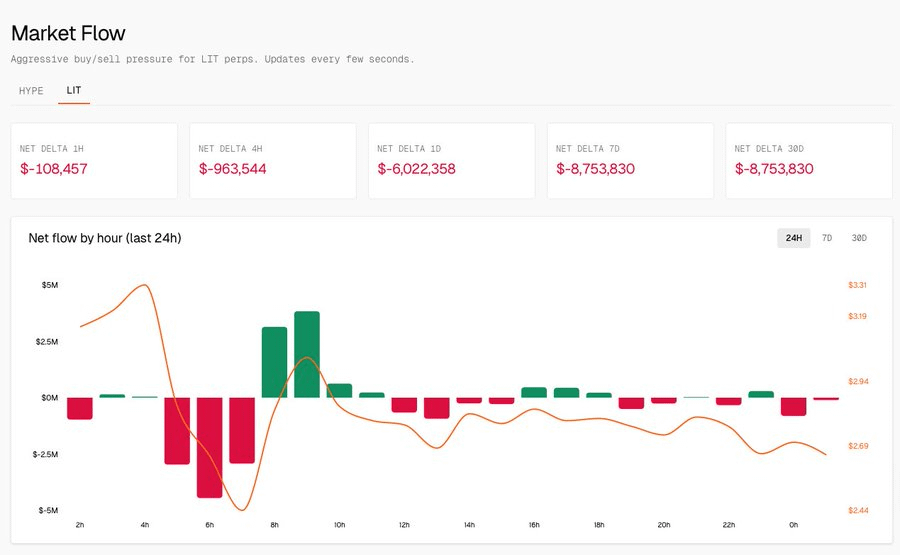
Task: Click the $3.31 price axis label
Action: [857, 285]
